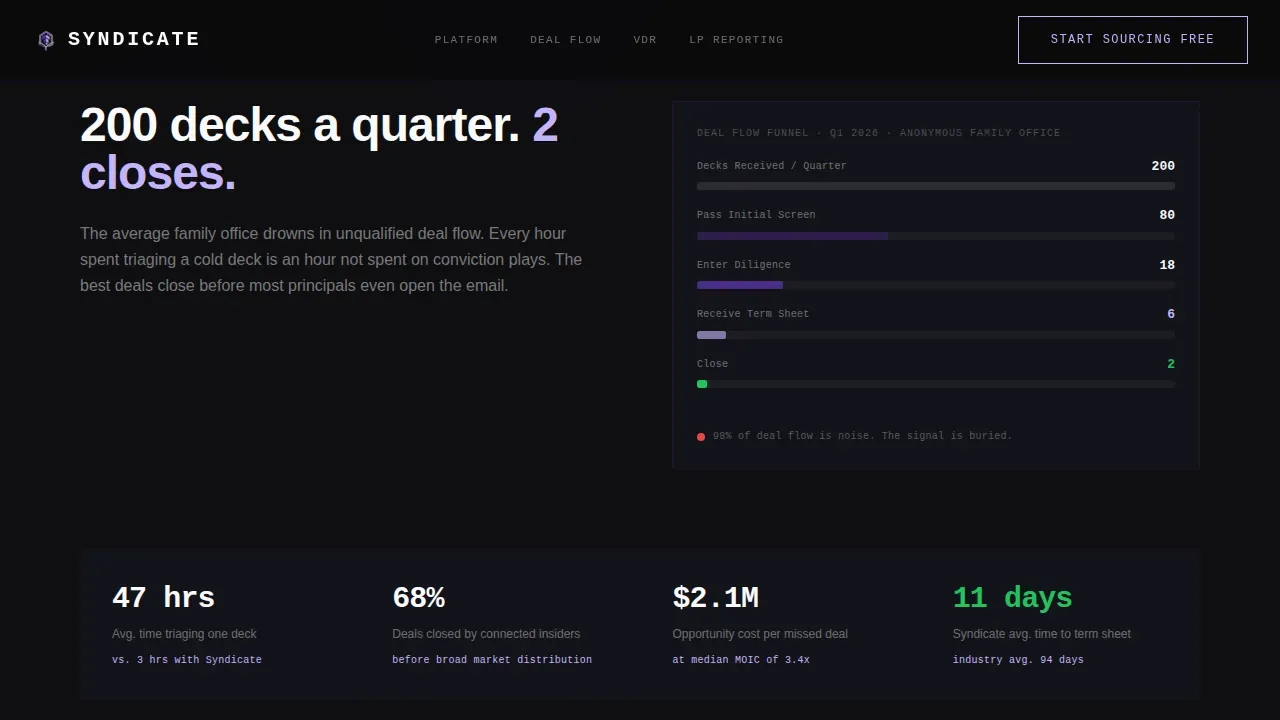Click the Syndicate shield logo icon
Viewport: 1280px width, 720px height.
[x=46, y=40]
